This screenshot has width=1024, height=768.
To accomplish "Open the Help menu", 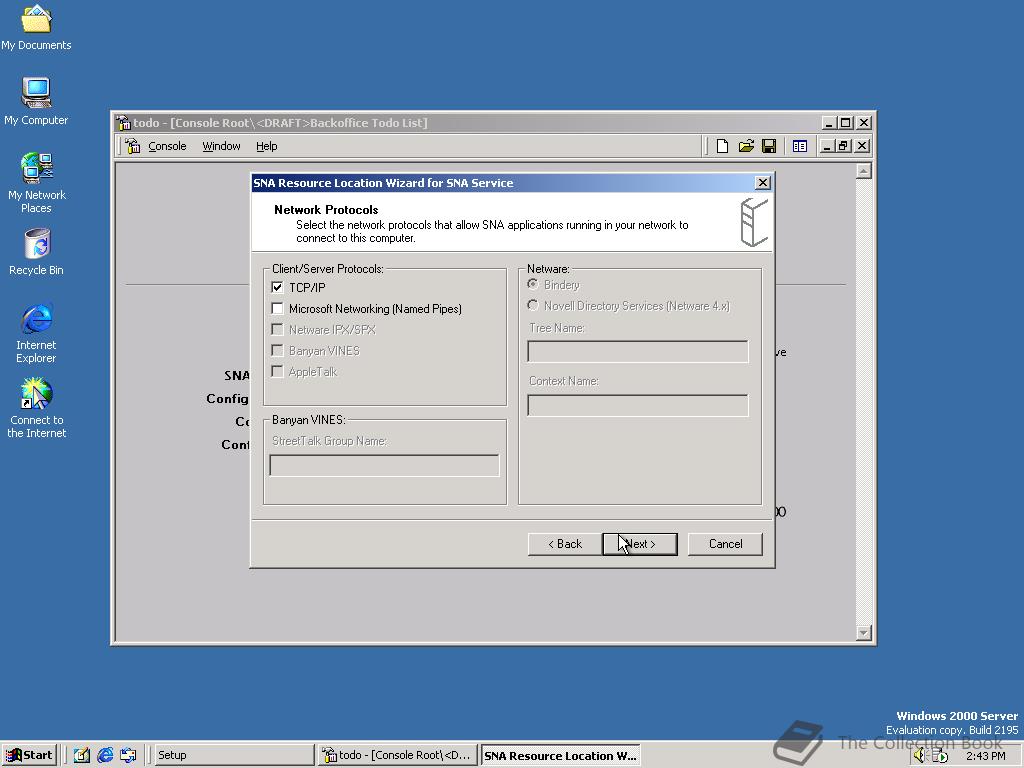I will (266, 146).
